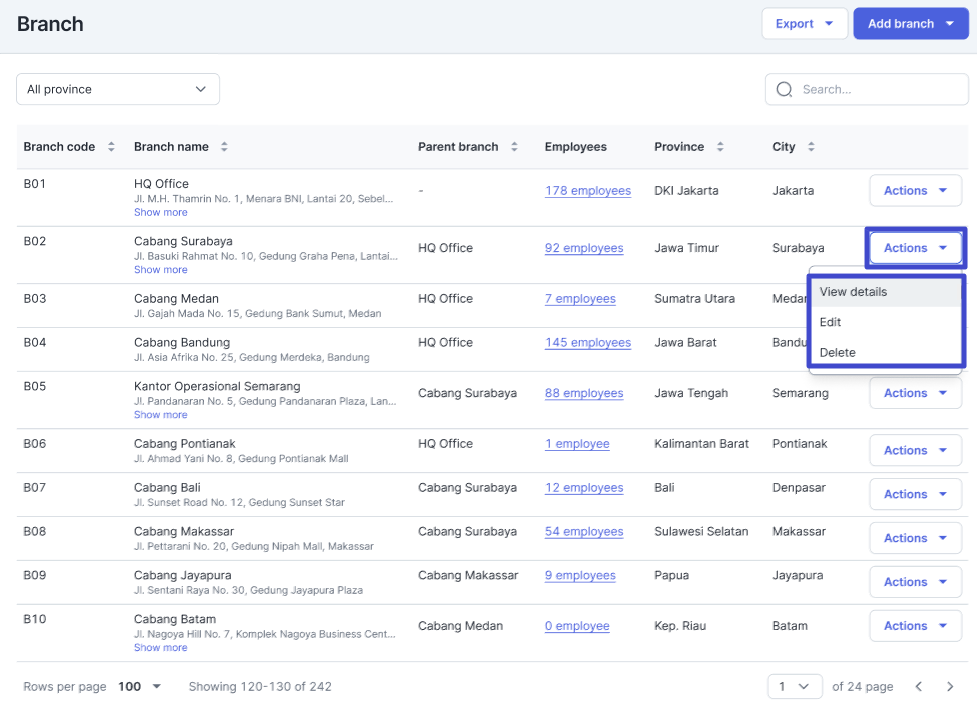This screenshot has height=708, width=977.
Task: Open Actions menu for Cabang Makassar
Action: point(915,538)
